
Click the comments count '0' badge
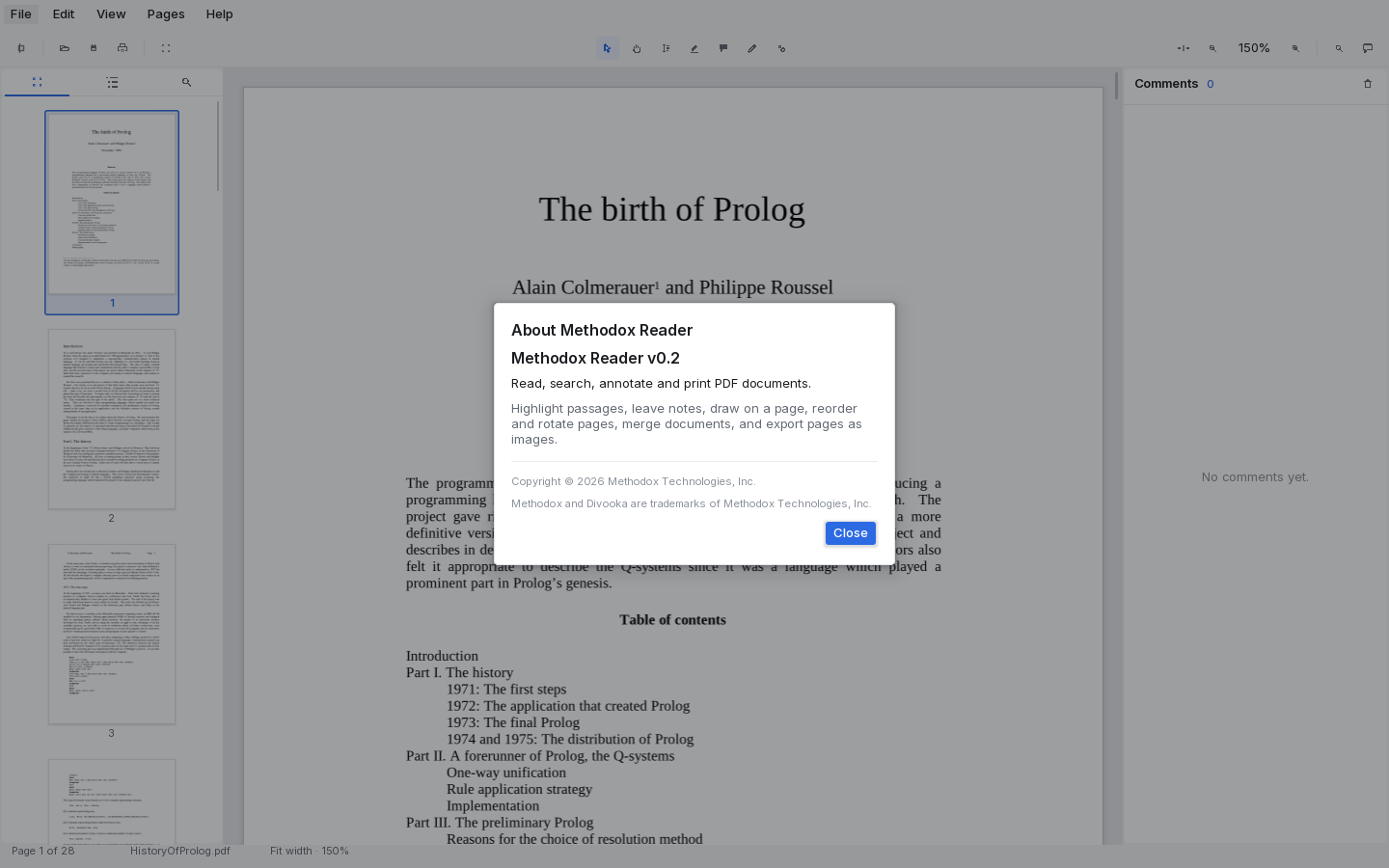click(1211, 84)
